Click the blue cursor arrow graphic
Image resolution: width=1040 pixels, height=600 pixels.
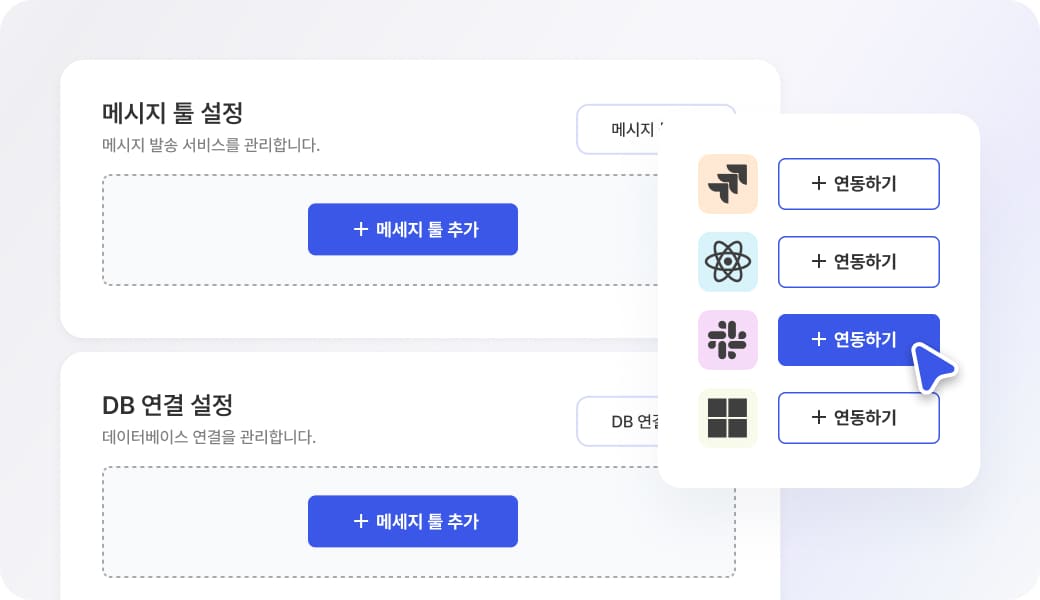(933, 367)
